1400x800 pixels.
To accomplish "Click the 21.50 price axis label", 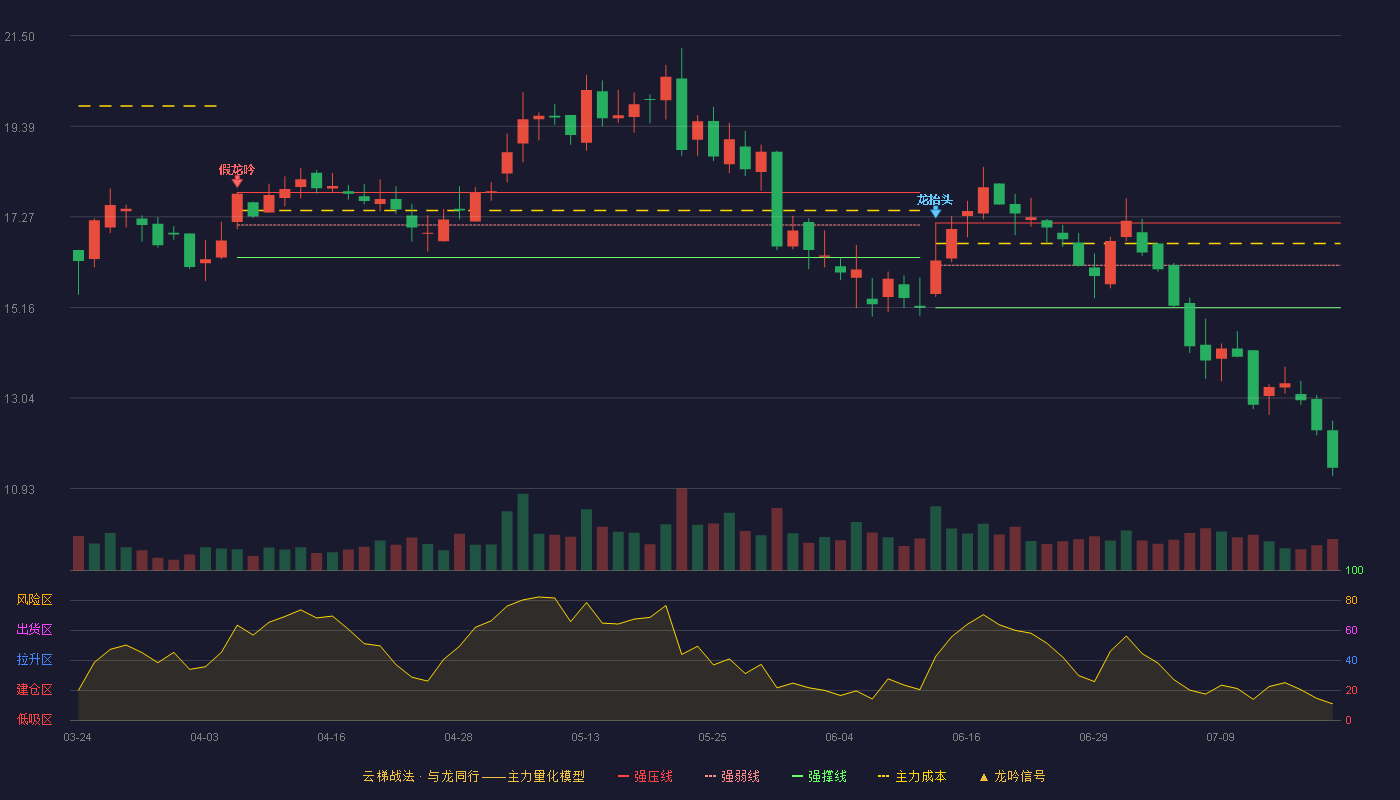I will tap(20, 37).
